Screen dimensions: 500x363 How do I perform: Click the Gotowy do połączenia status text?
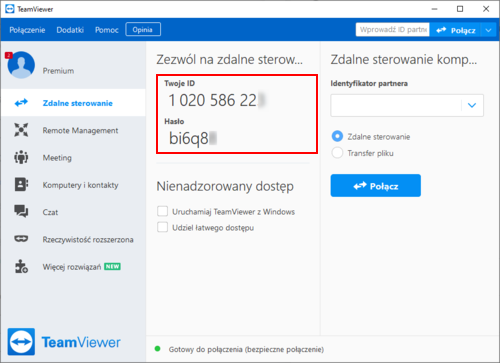tap(246, 349)
